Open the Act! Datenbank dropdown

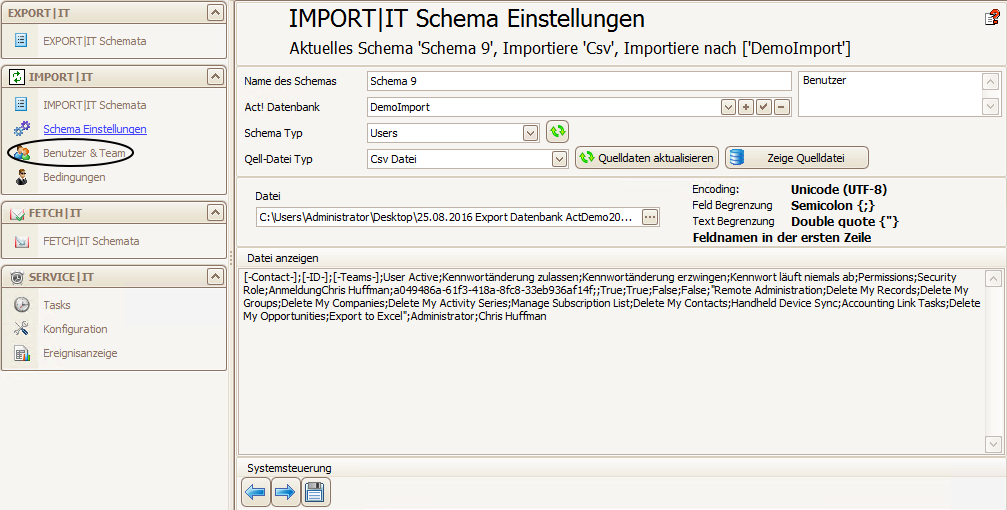click(x=728, y=107)
